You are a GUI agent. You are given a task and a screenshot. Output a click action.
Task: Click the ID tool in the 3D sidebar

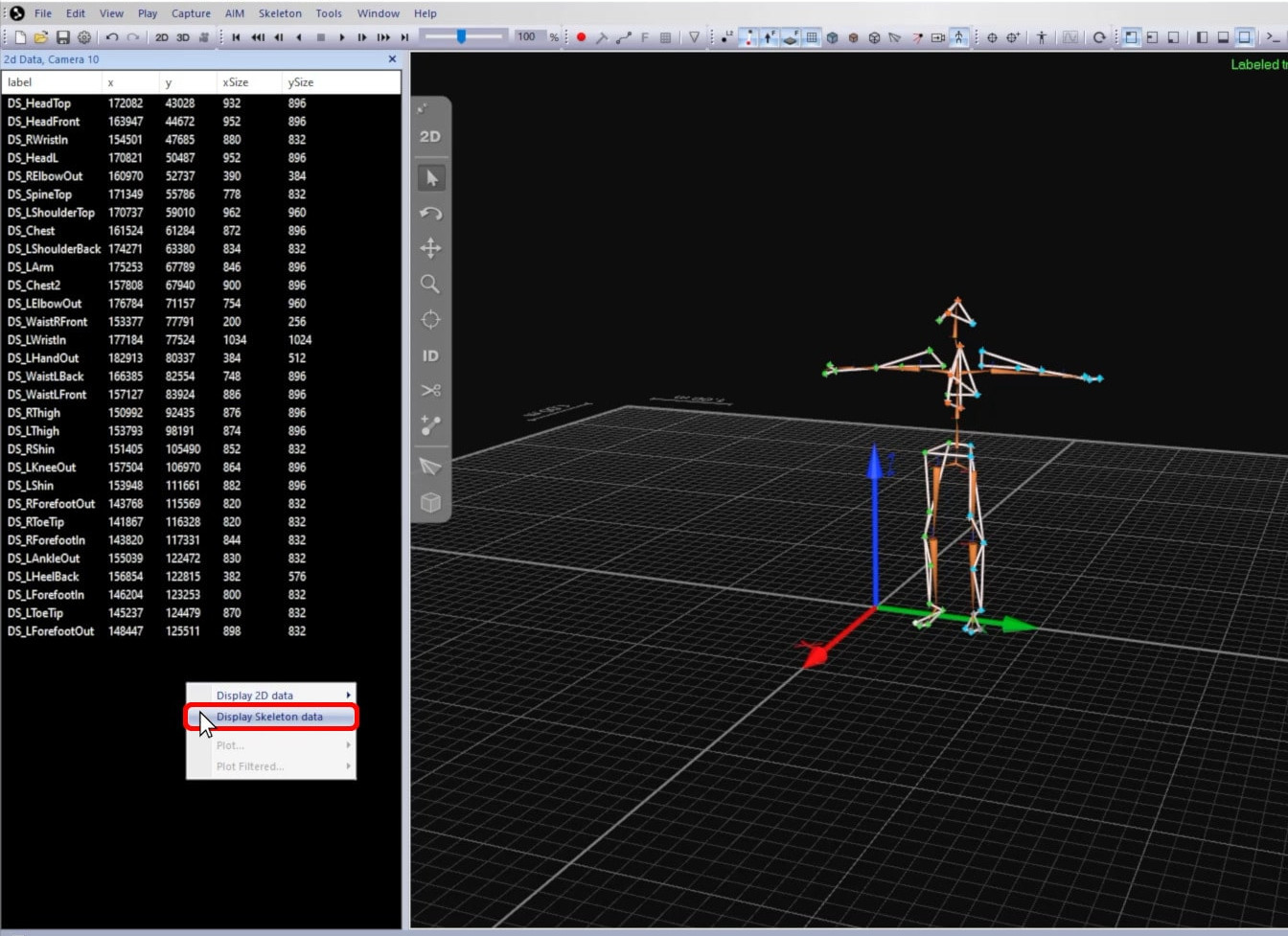[x=429, y=355]
